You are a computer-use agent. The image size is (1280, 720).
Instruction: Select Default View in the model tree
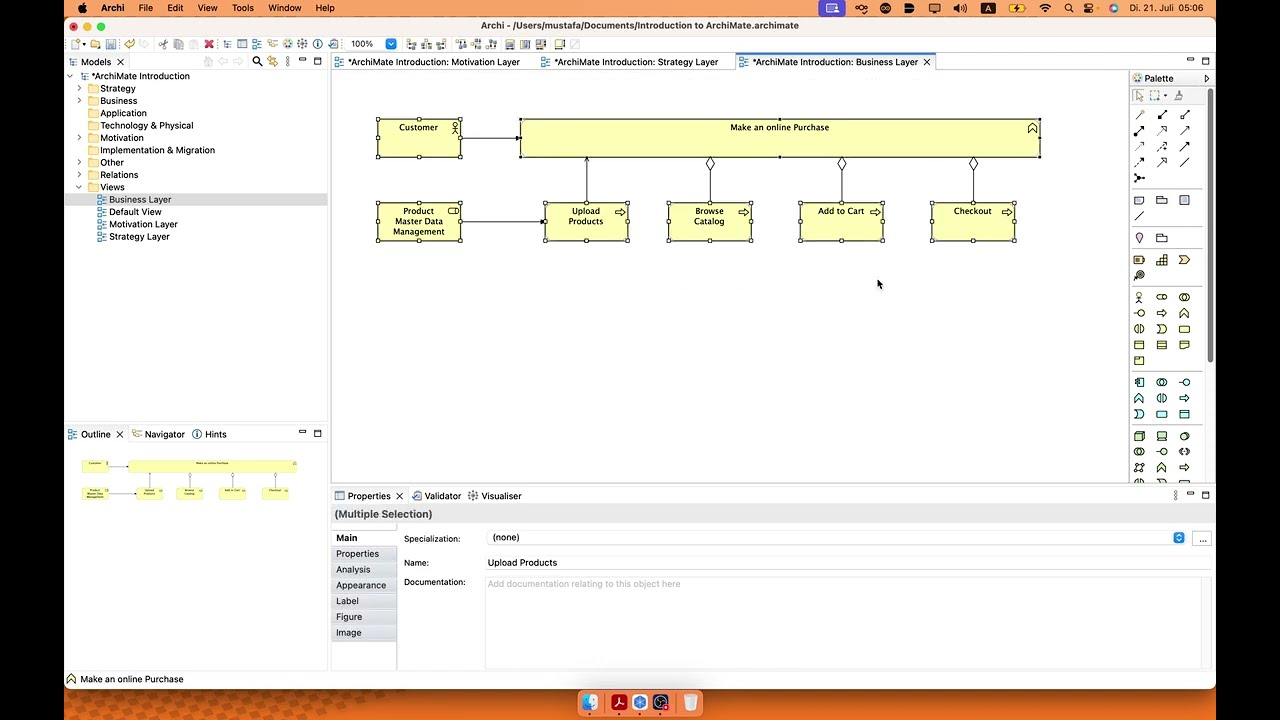[x=135, y=212]
